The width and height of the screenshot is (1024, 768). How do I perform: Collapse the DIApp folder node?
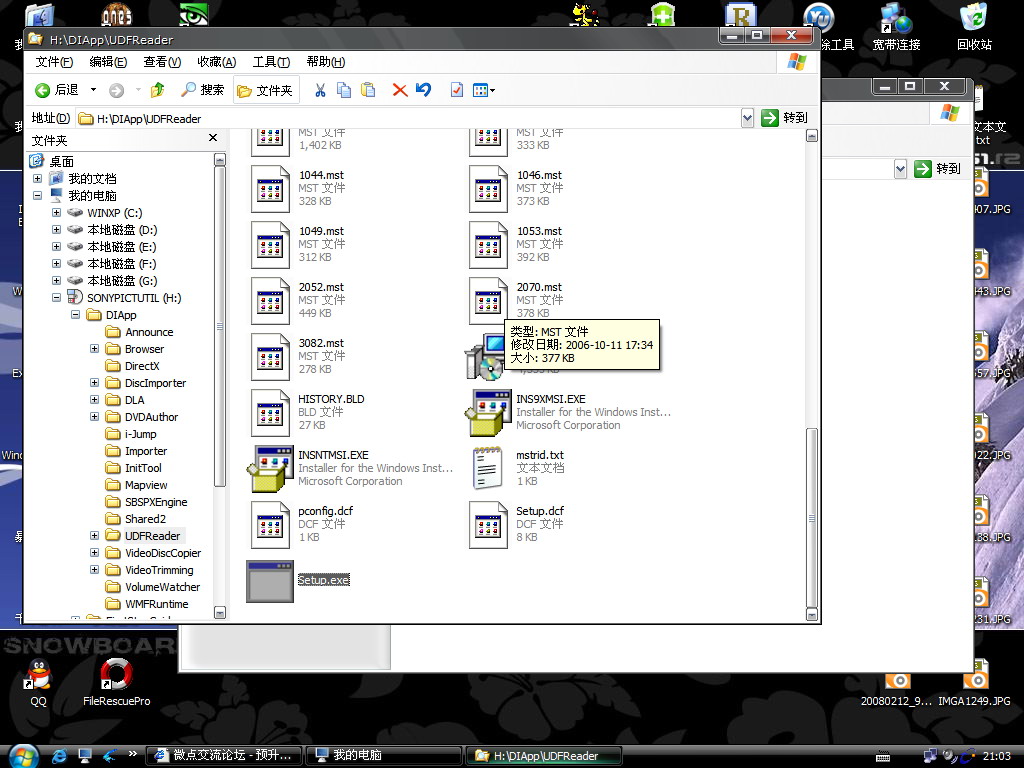75,314
